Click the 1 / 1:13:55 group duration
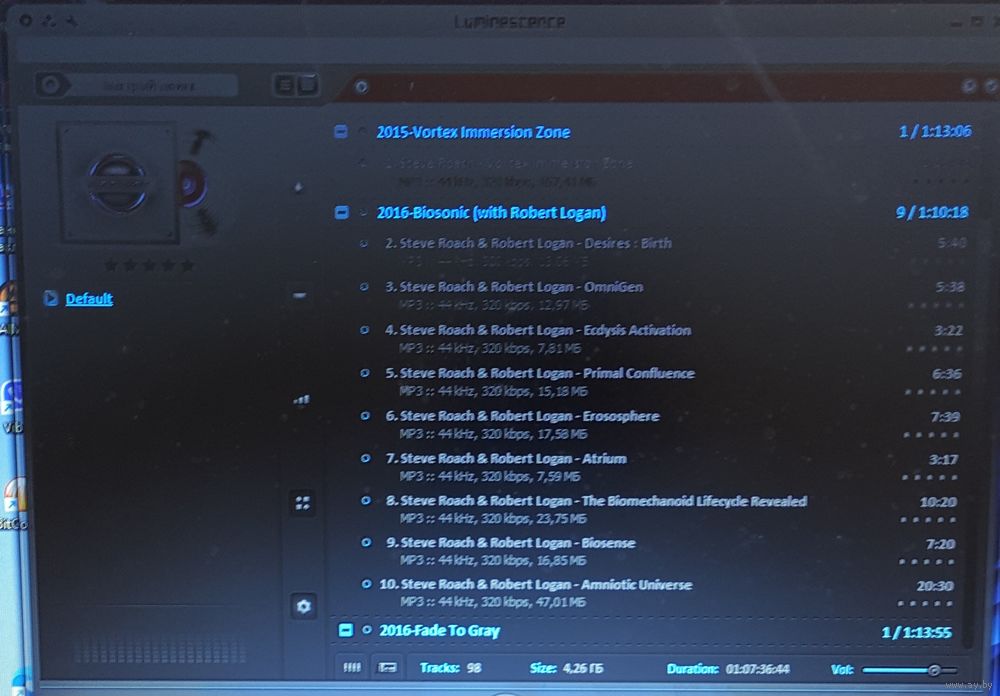Image resolution: width=1000 pixels, height=696 pixels. click(x=917, y=632)
